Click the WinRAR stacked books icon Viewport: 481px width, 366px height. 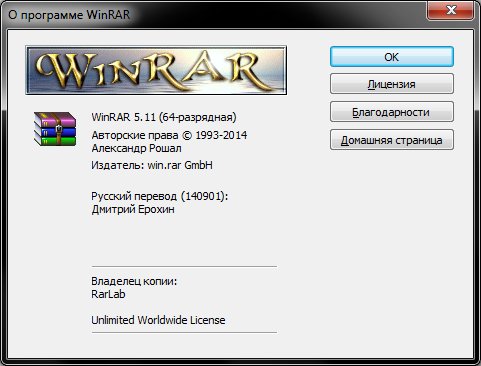(x=55, y=129)
